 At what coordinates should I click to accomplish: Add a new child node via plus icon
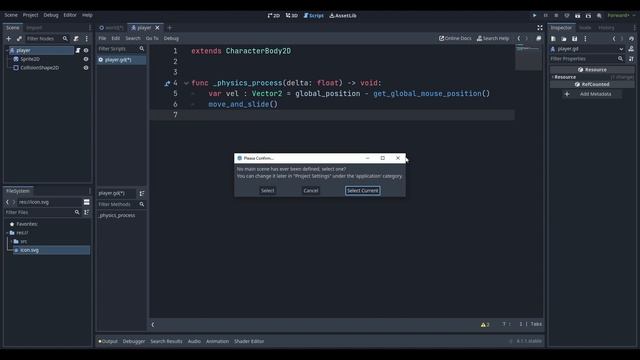[9, 38]
